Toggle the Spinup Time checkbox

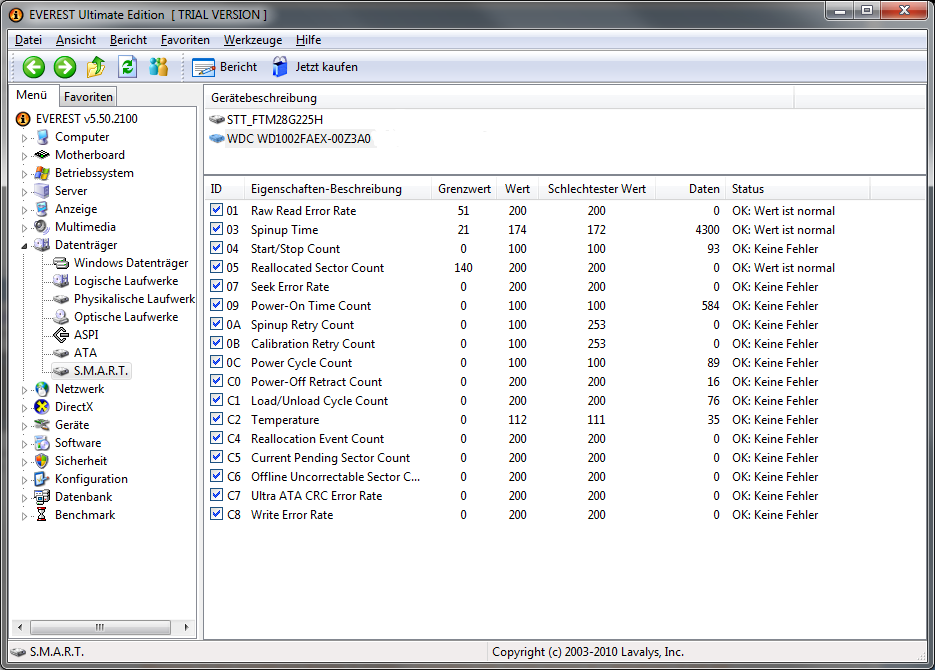pos(216,229)
